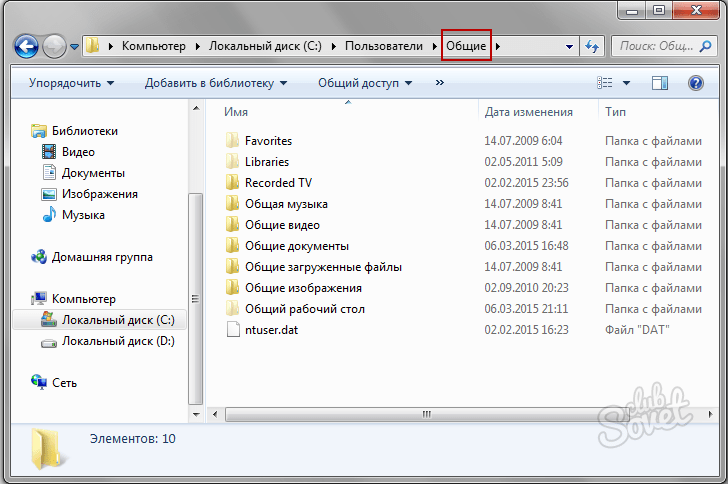Go back with the blue Back arrow
Viewport: 728px width, 484px height.
pyautogui.click(x=26, y=46)
